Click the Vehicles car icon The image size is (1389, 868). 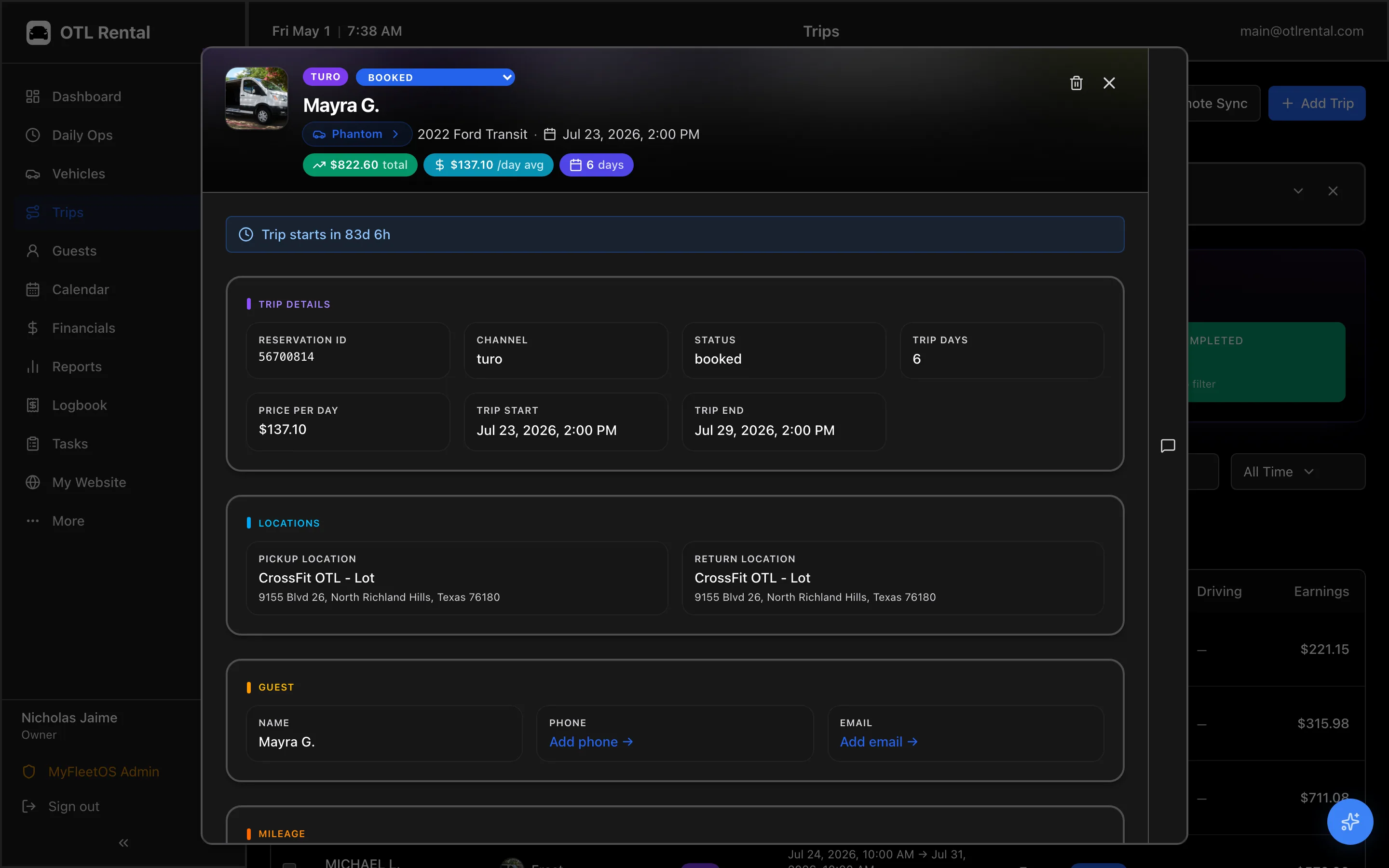[33, 174]
